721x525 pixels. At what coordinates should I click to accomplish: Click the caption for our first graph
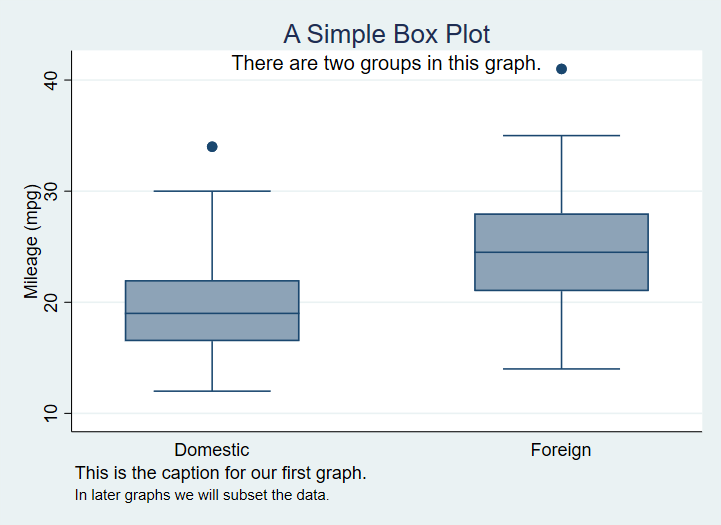[x=221, y=472]
